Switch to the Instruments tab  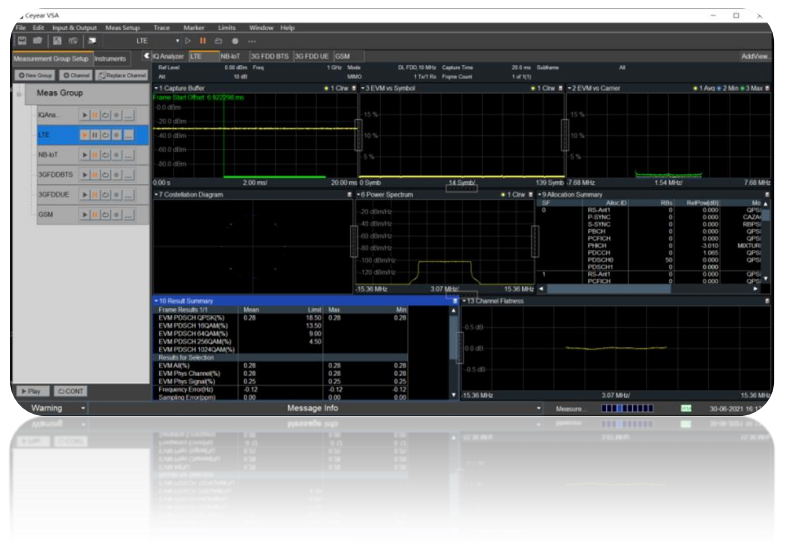pyautogui.click(x=110, y=59)
